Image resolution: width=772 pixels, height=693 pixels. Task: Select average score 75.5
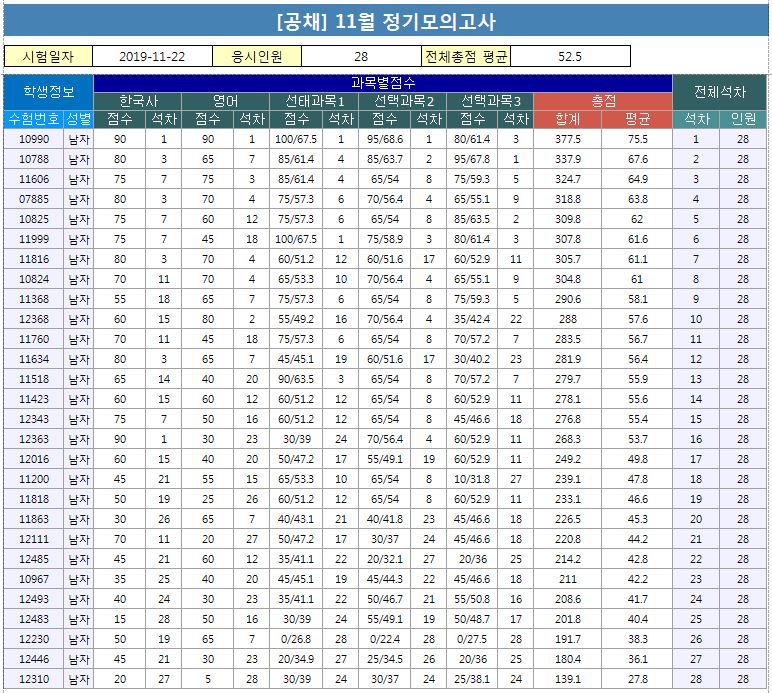click(637, 139)
